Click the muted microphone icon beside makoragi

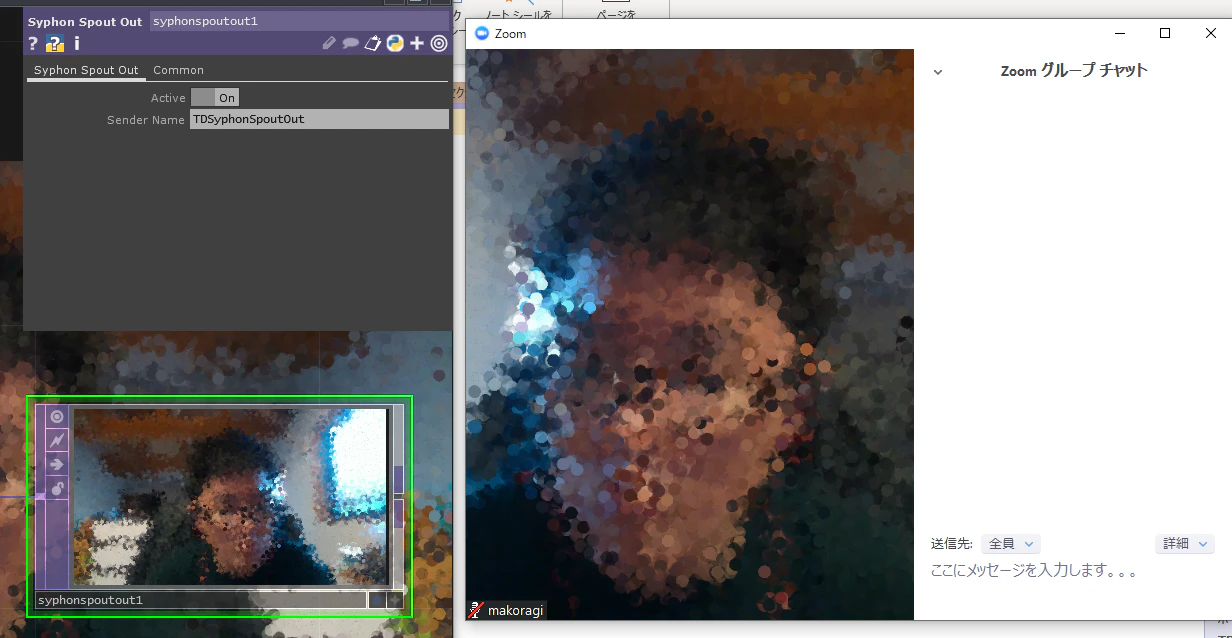(476, 610)
